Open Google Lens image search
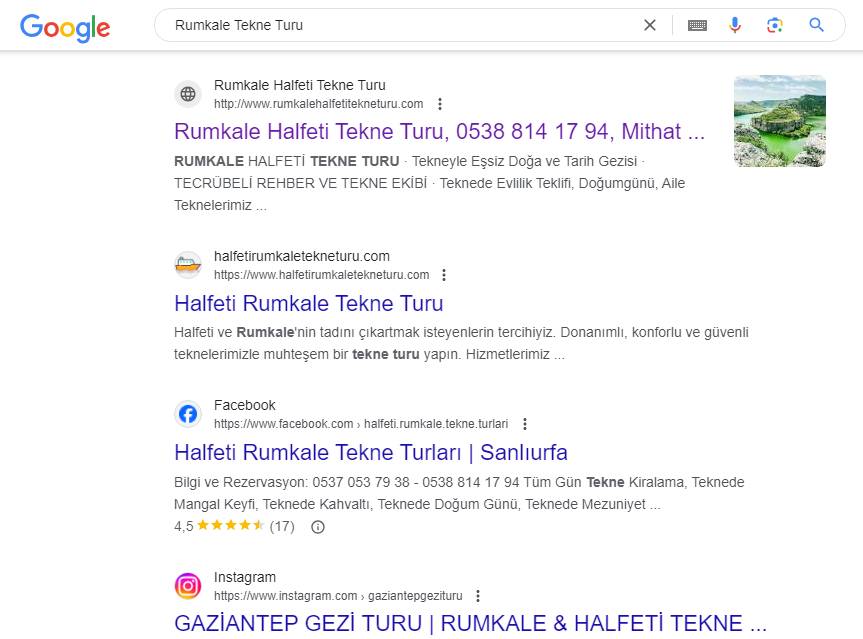Viewport: 863px width, 639px height. 775,25
